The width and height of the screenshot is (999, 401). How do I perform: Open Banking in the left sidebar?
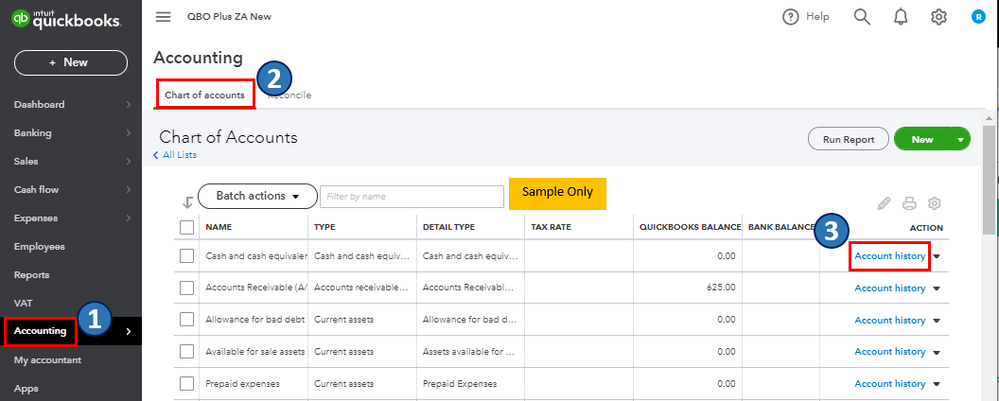tap(34, 132)
